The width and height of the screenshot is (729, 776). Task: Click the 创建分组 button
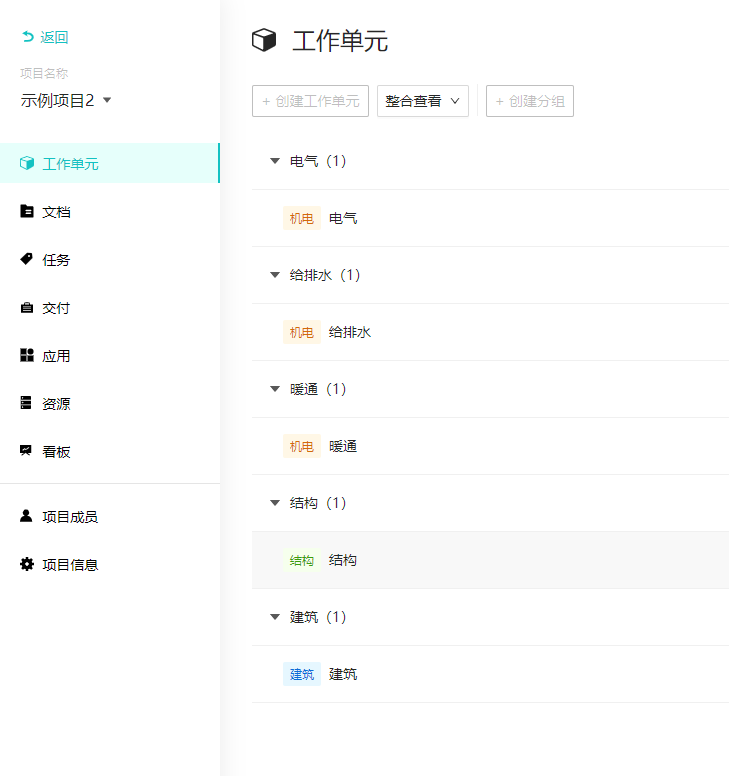(530, 101)
